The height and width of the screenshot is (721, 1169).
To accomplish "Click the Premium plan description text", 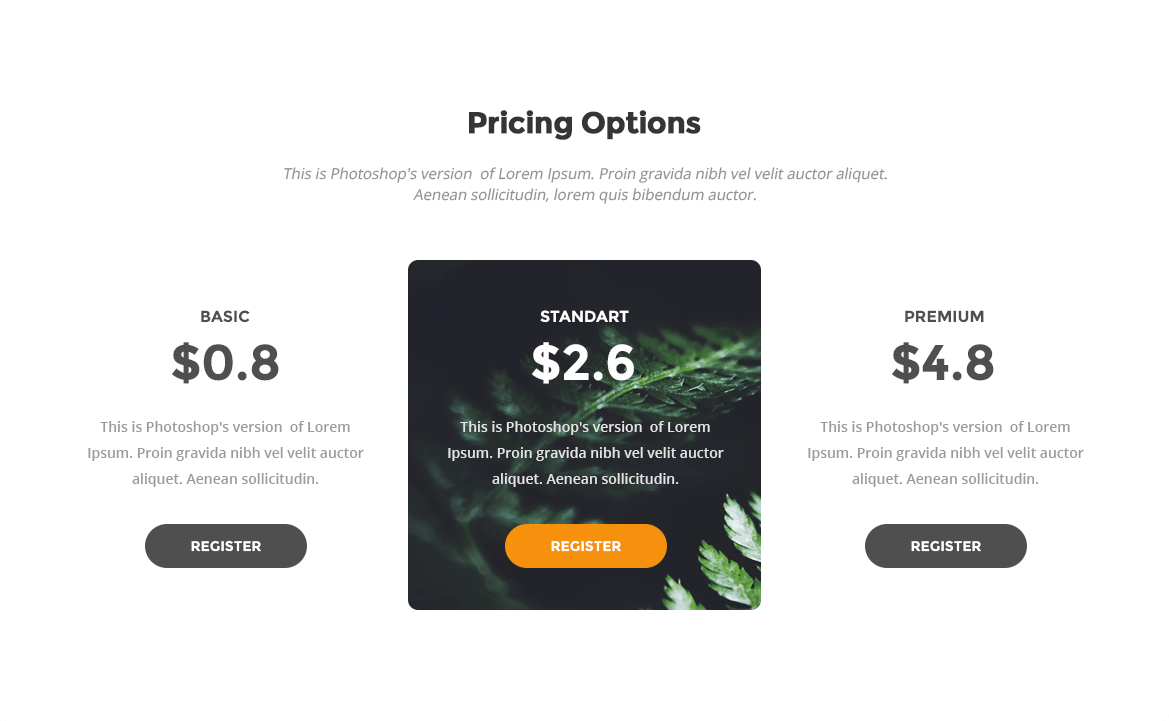I will (x=945, y=453).
